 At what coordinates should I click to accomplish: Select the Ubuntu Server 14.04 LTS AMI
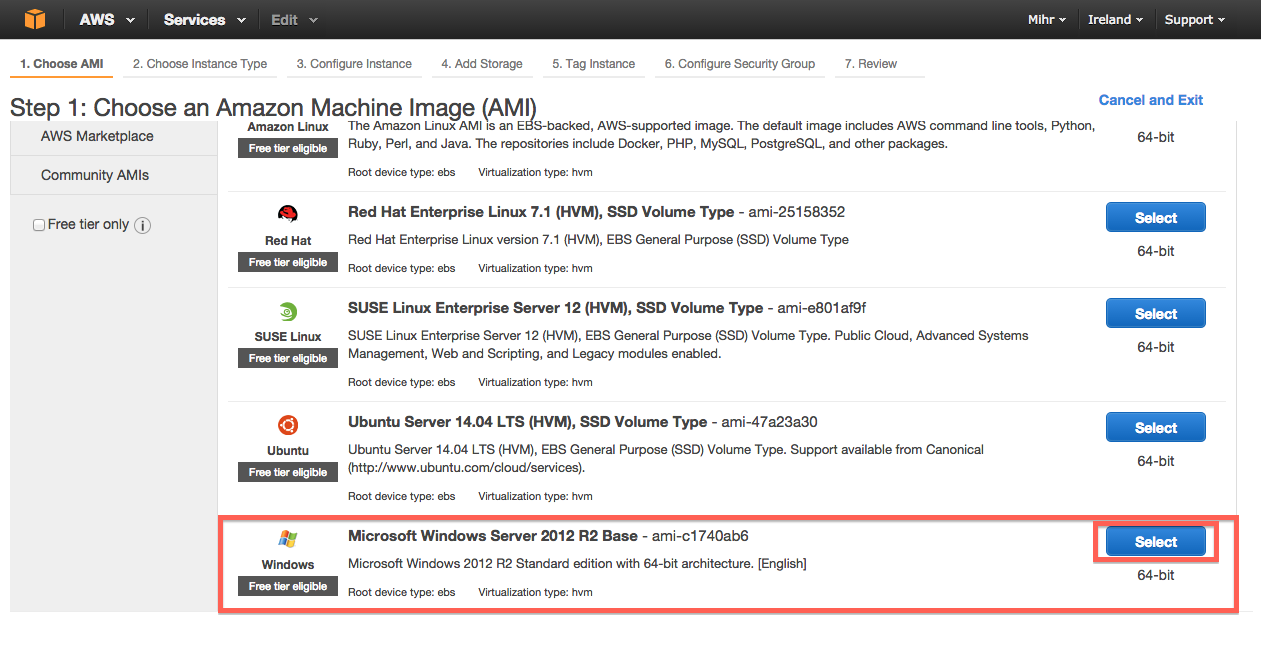click(x=1156, y=428)
